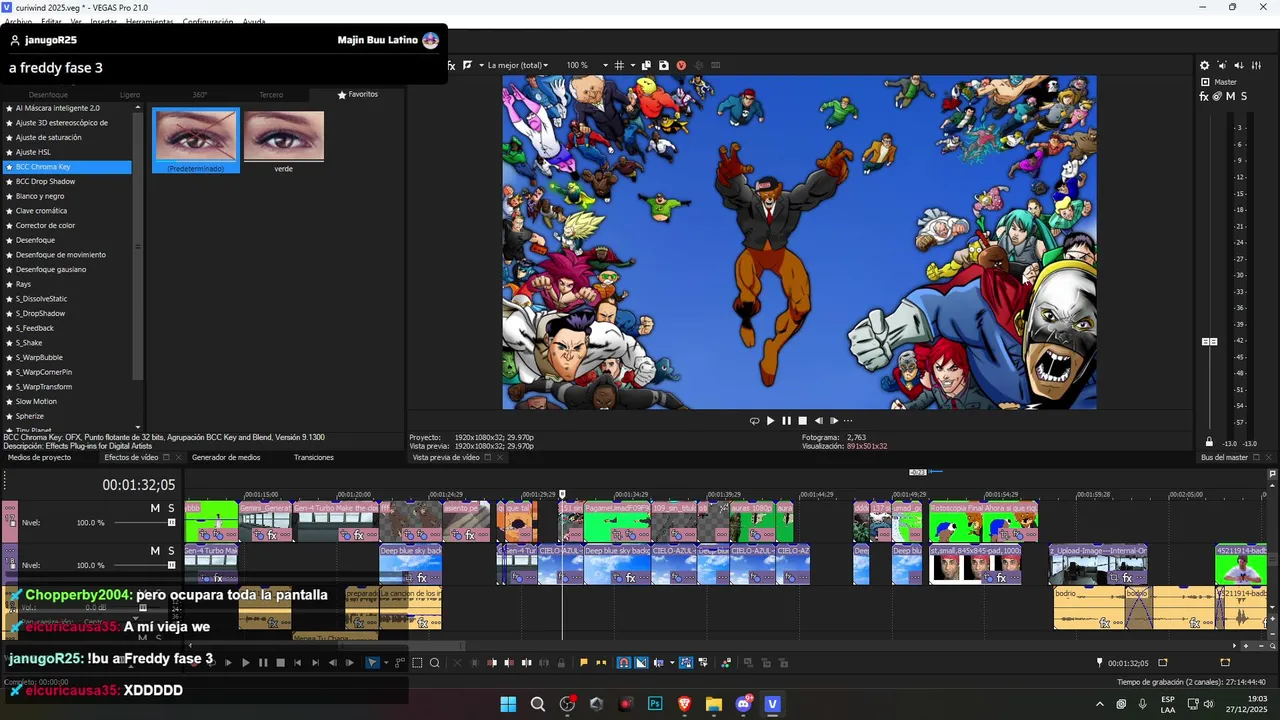This screenshot has height=720, width=1280.
Task: Open Windows Search on the taskbar
Action: (x=538, y=704)
